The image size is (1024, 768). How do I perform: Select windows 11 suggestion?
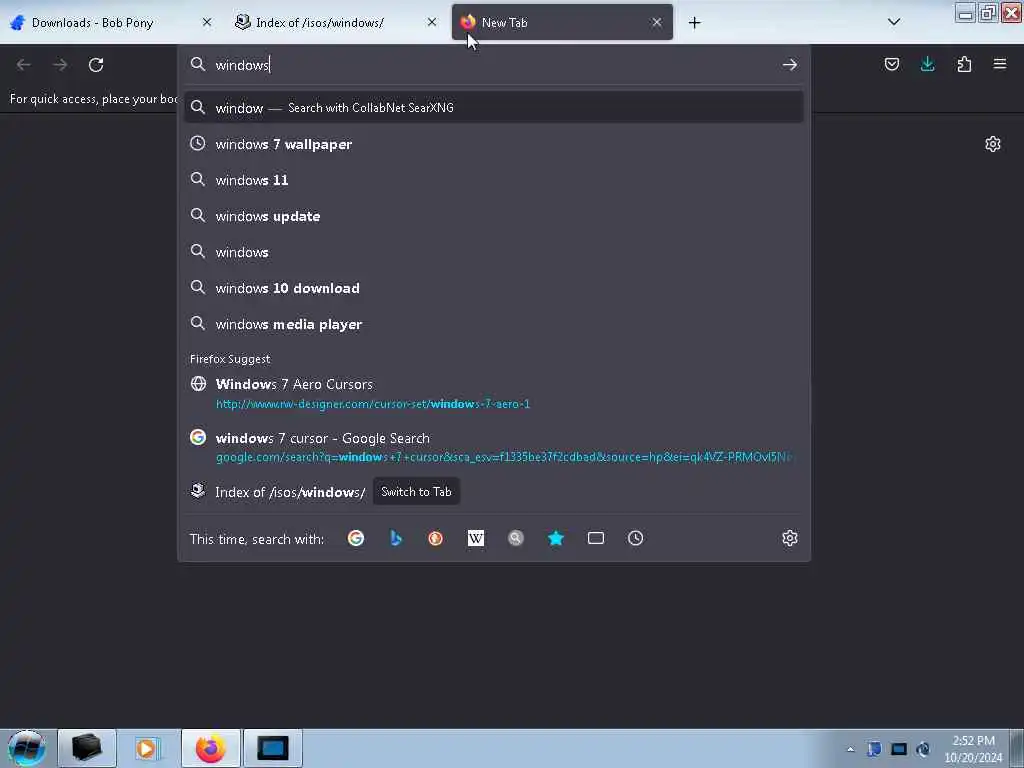[494, 180]
